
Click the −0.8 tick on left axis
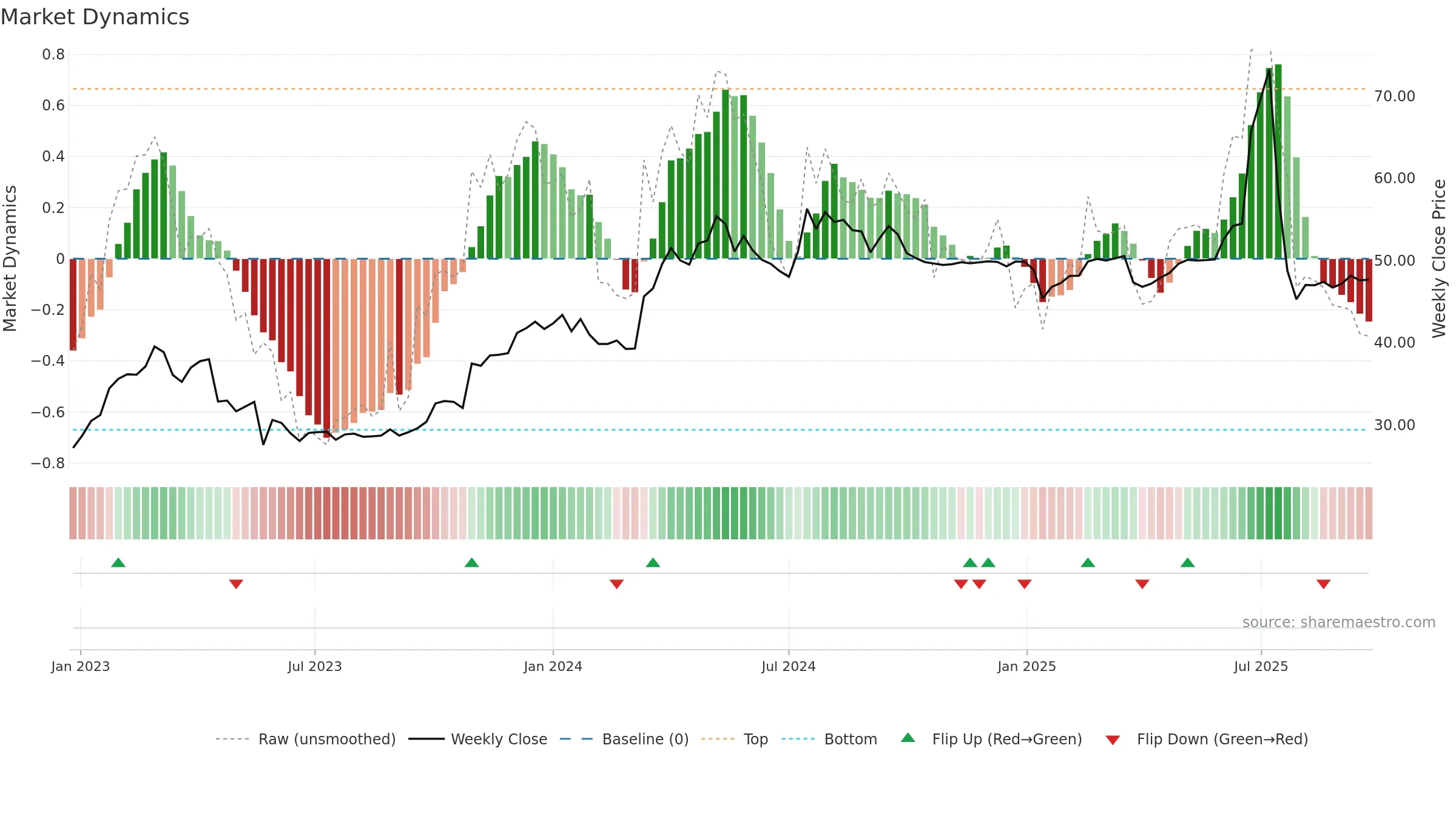coord(48,463)
